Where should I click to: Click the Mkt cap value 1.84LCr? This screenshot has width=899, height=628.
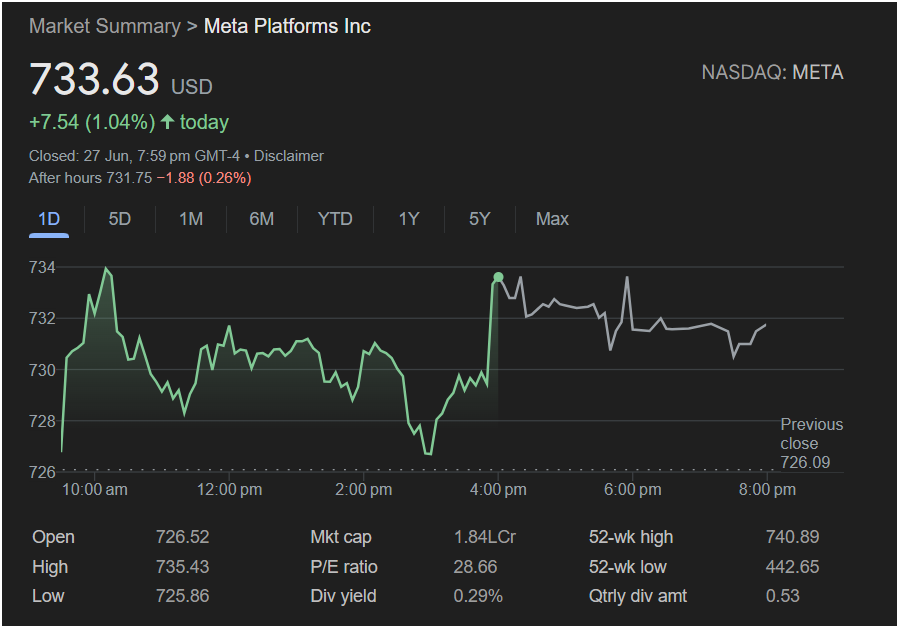click(x=484, y=537)
